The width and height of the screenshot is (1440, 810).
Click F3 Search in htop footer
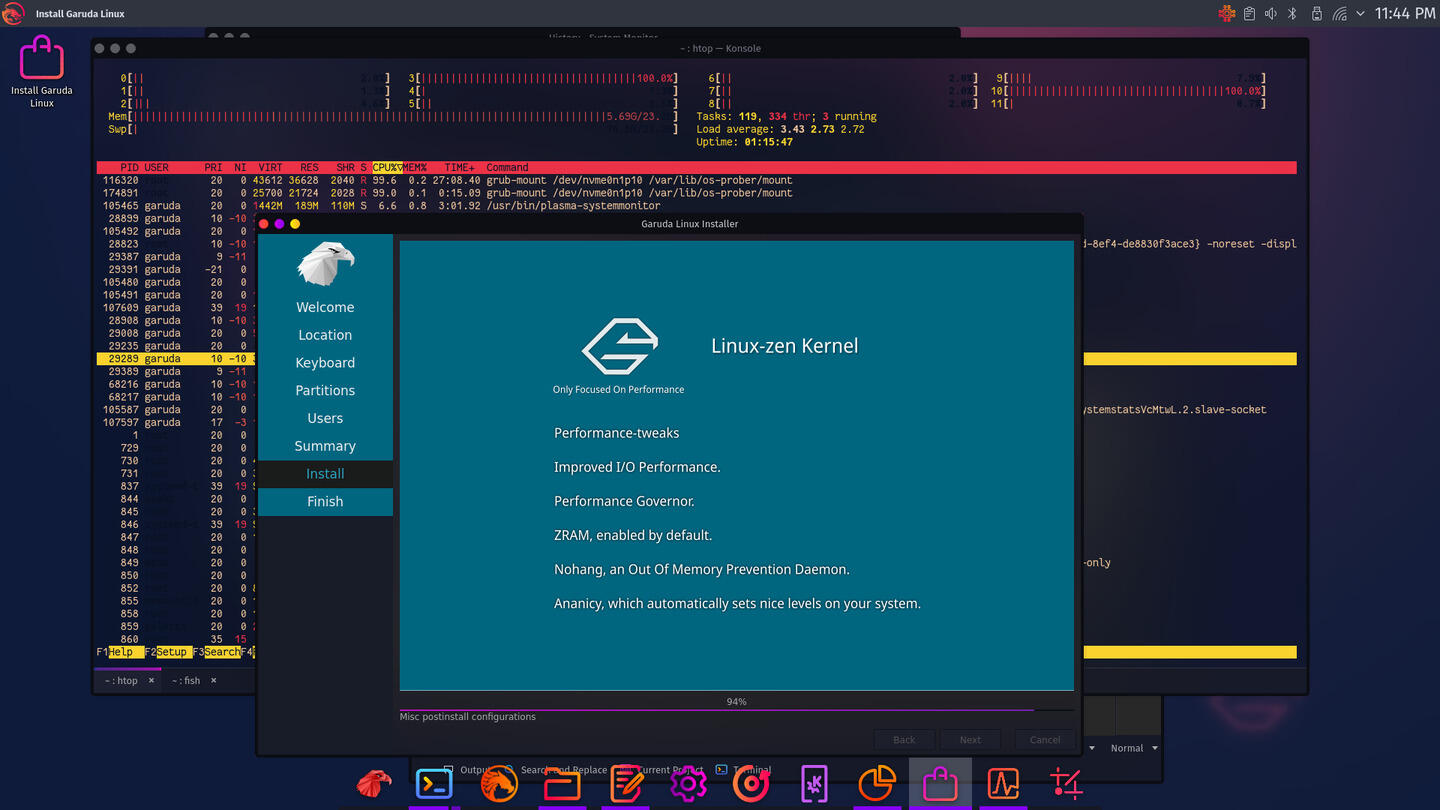pos(217,652)
